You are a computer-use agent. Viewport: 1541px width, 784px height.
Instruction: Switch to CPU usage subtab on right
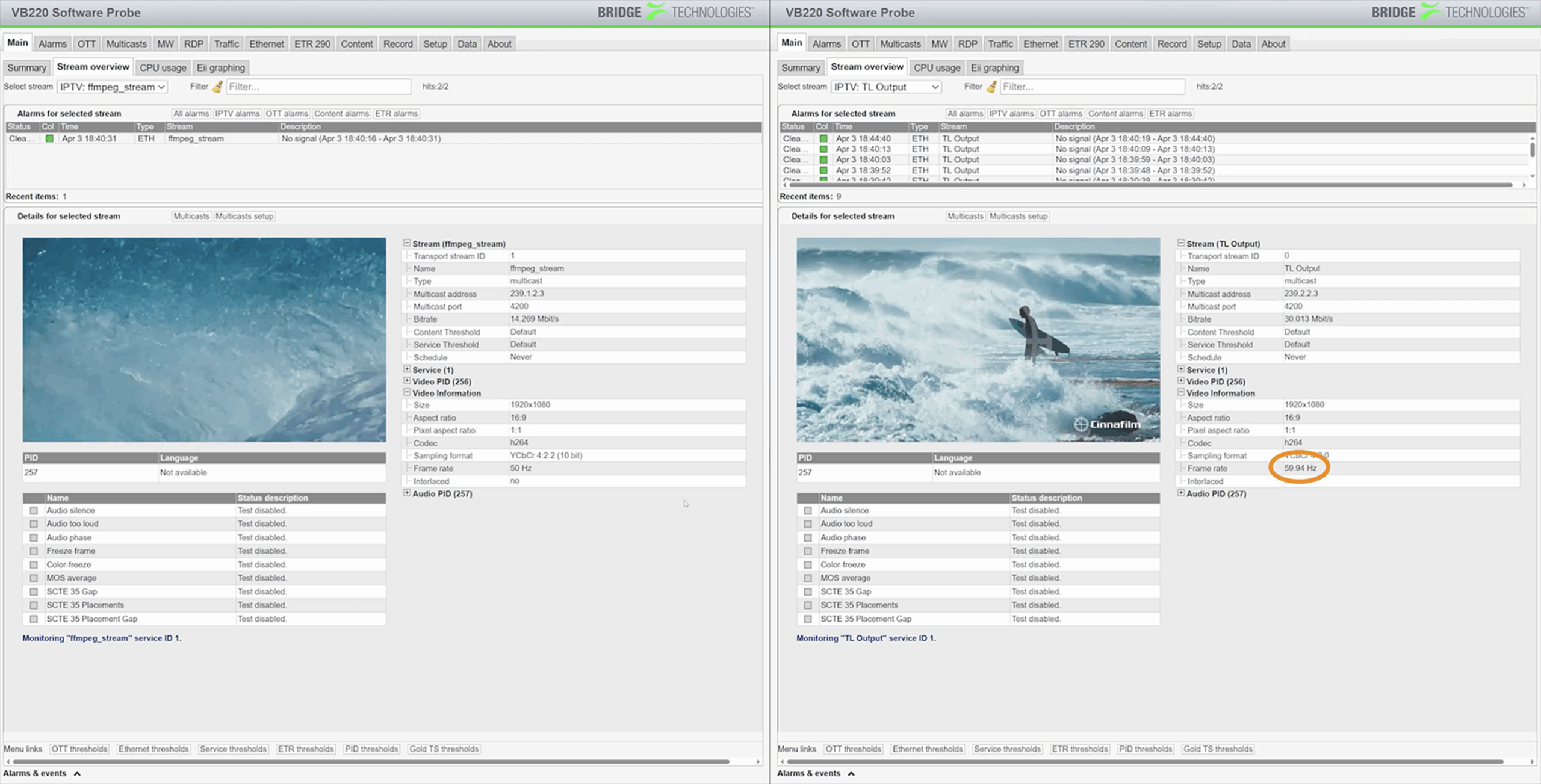pos(937,67)
